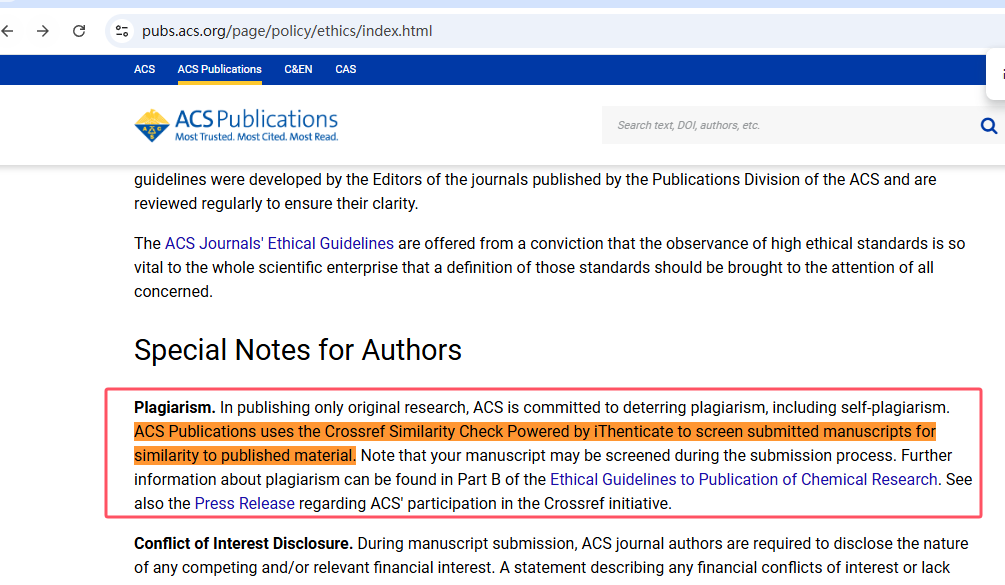The image size is (1005, 585).
Task: Reload the current ethics policy page
Action: (x=79, y=31)
